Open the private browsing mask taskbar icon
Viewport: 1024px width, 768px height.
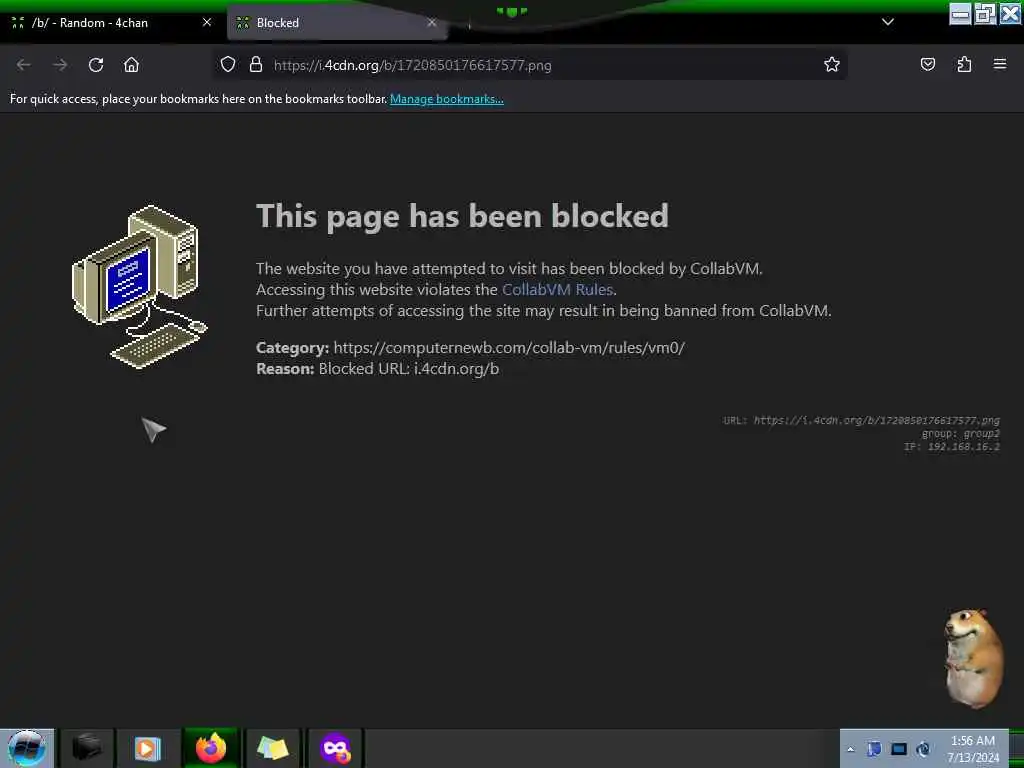[x=335, y=748]
